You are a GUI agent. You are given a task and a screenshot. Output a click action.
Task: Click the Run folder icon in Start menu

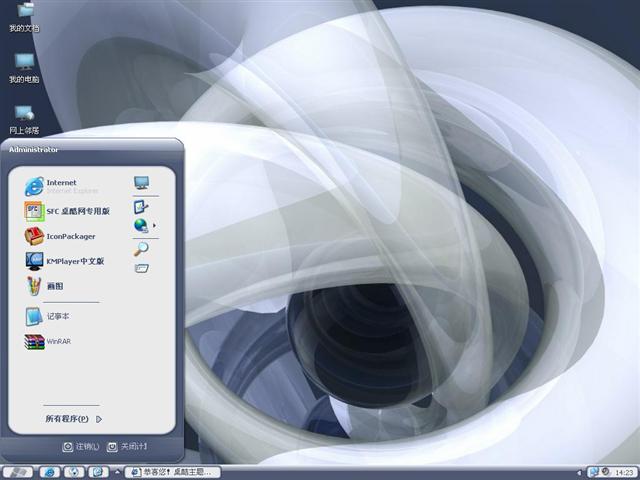pos(141,268)
